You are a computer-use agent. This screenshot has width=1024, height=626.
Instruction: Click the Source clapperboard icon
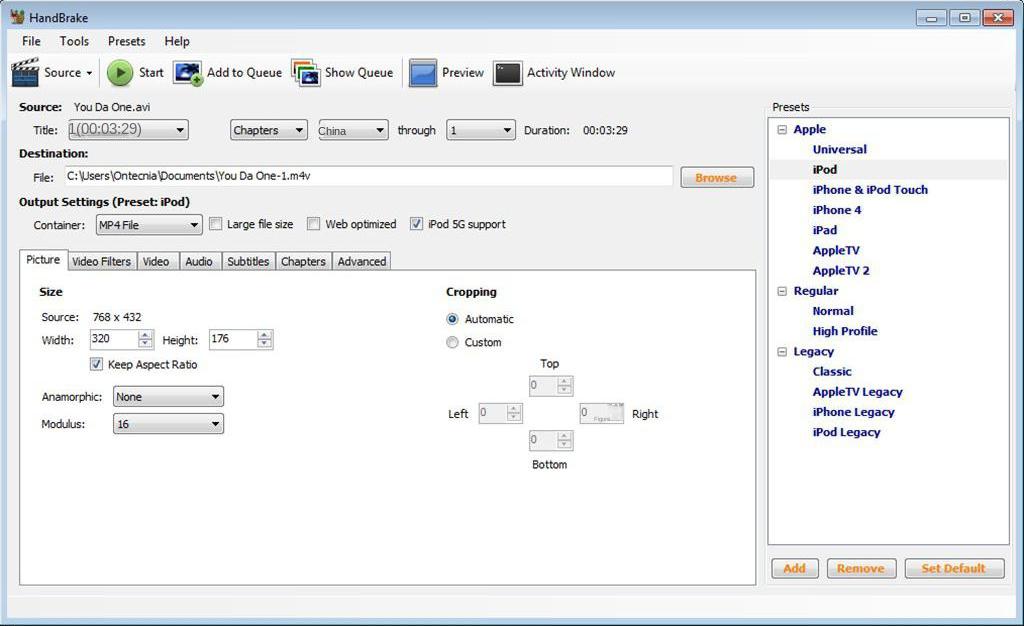pos(25,73)
